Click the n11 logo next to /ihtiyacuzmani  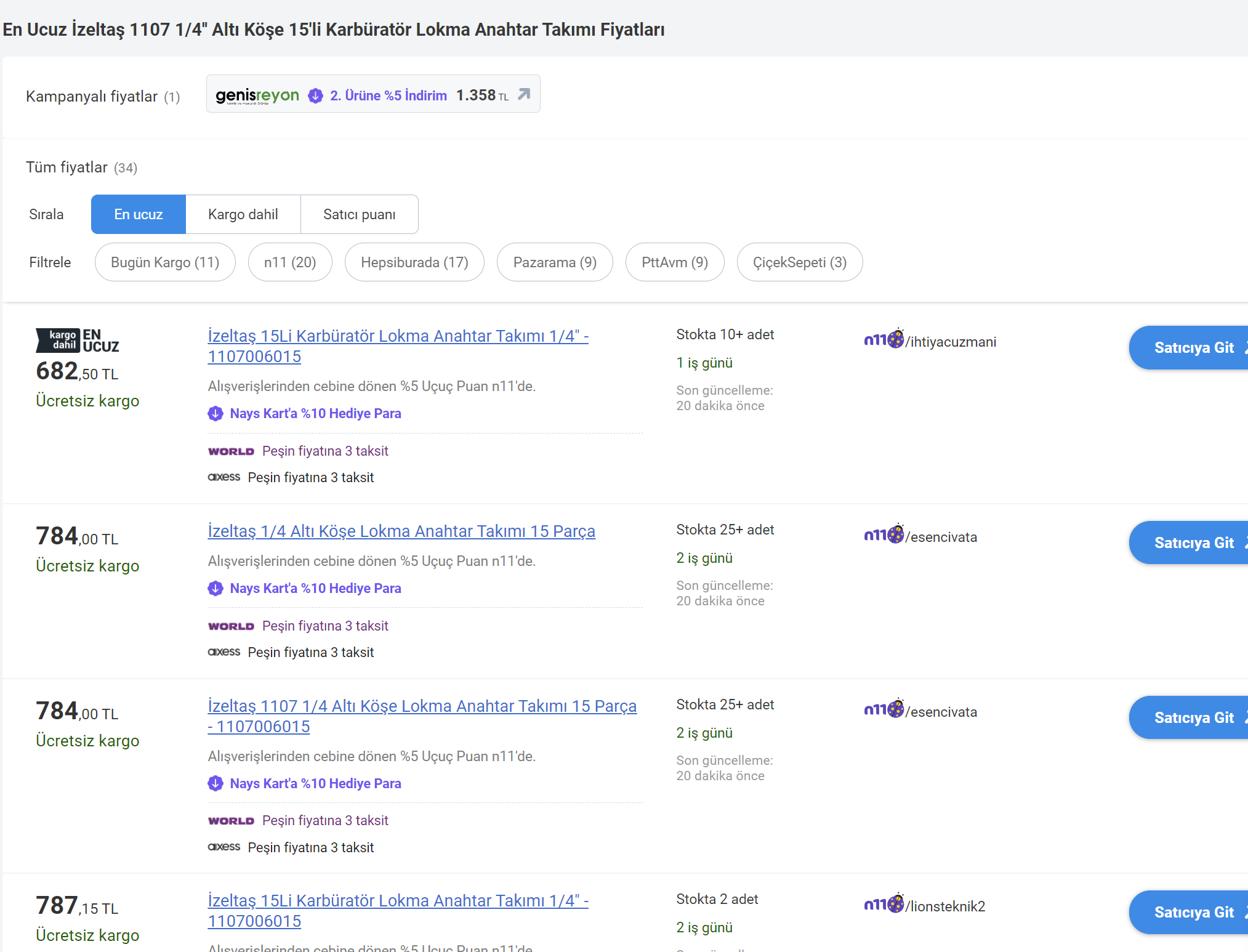(884, 339)
